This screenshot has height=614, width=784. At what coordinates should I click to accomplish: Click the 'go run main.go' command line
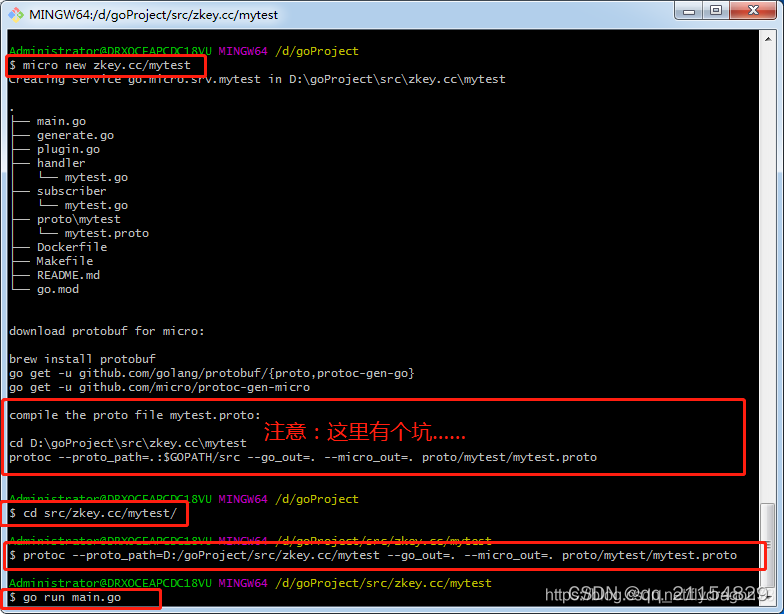tap(65, 597)
